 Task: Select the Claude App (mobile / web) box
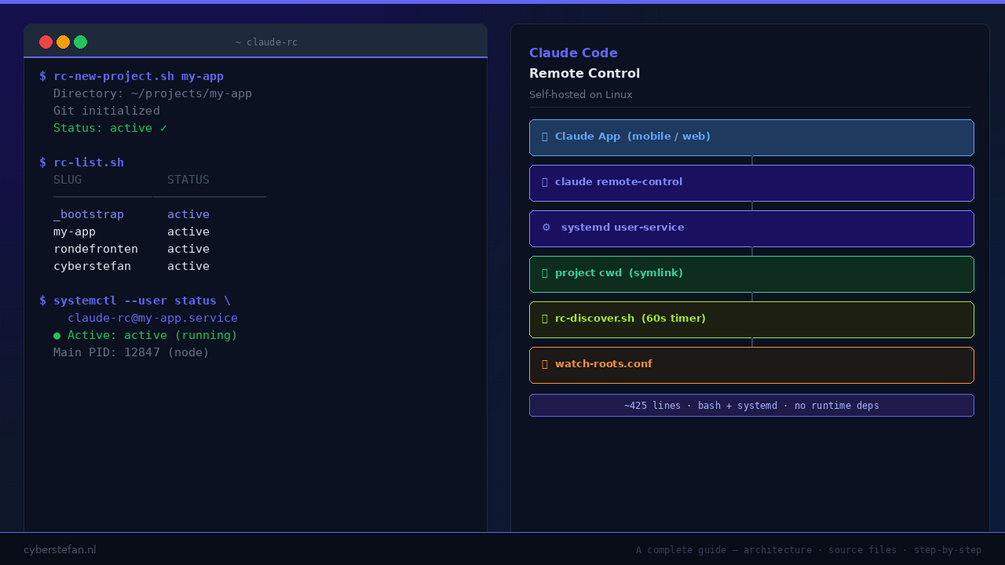[751, 137]
